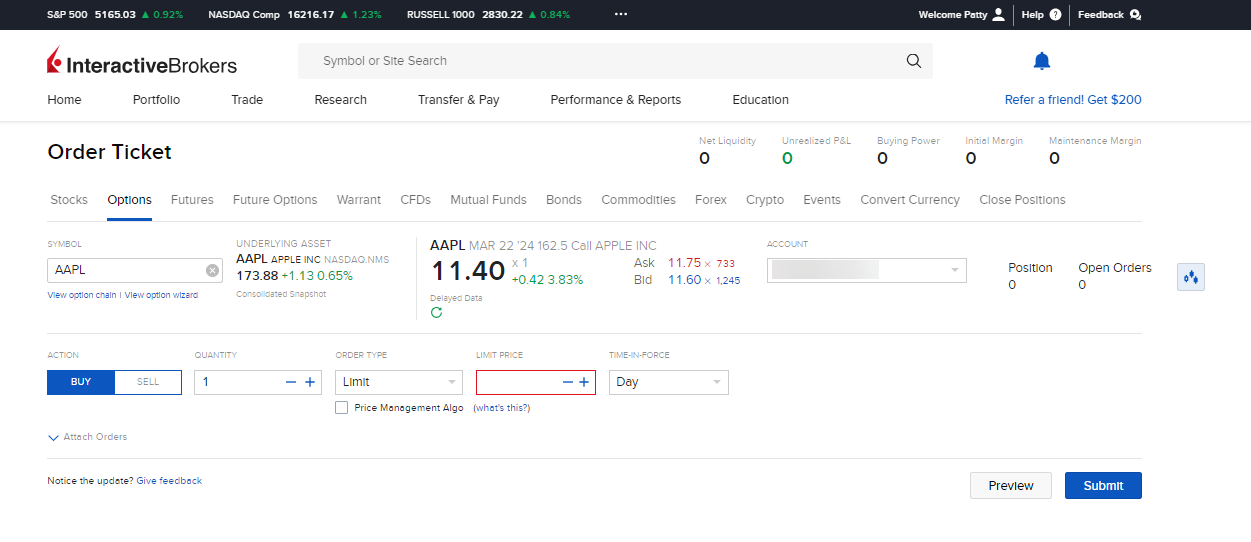Open the Account dropdown

(867, 270)
